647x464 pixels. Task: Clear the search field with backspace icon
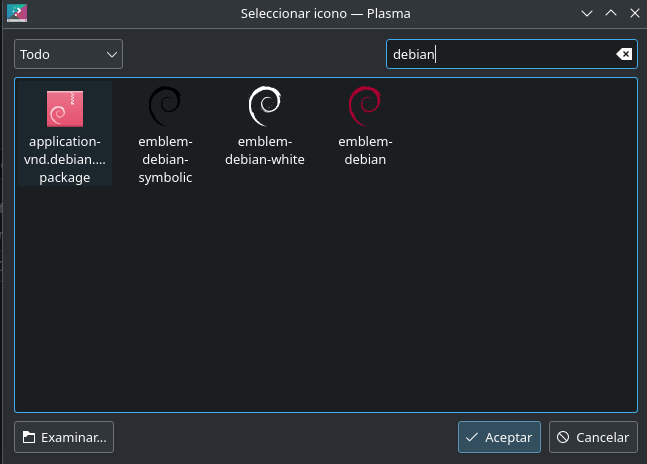(x=624, y=54)
